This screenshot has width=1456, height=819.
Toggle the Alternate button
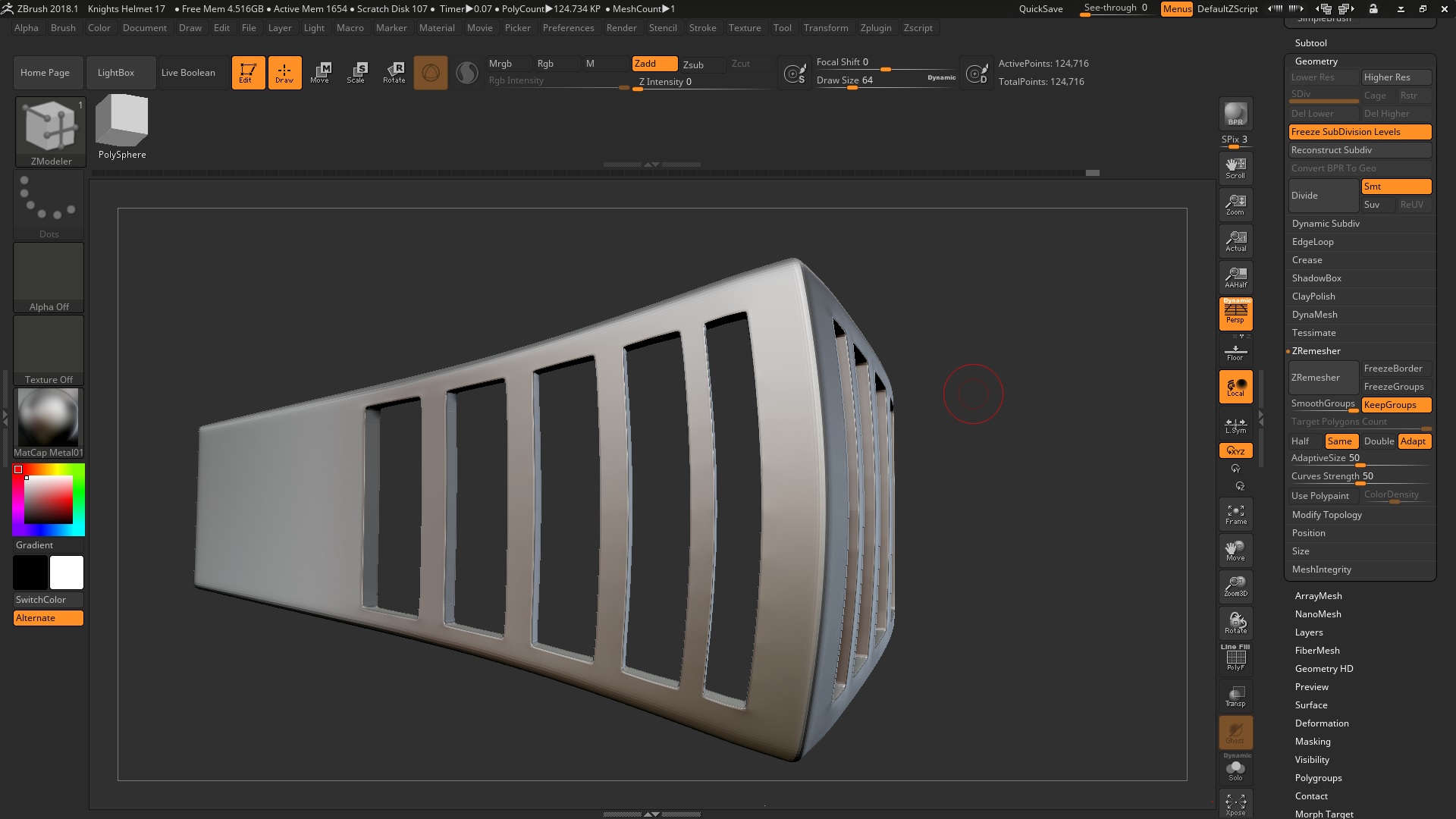click(49, 618)
